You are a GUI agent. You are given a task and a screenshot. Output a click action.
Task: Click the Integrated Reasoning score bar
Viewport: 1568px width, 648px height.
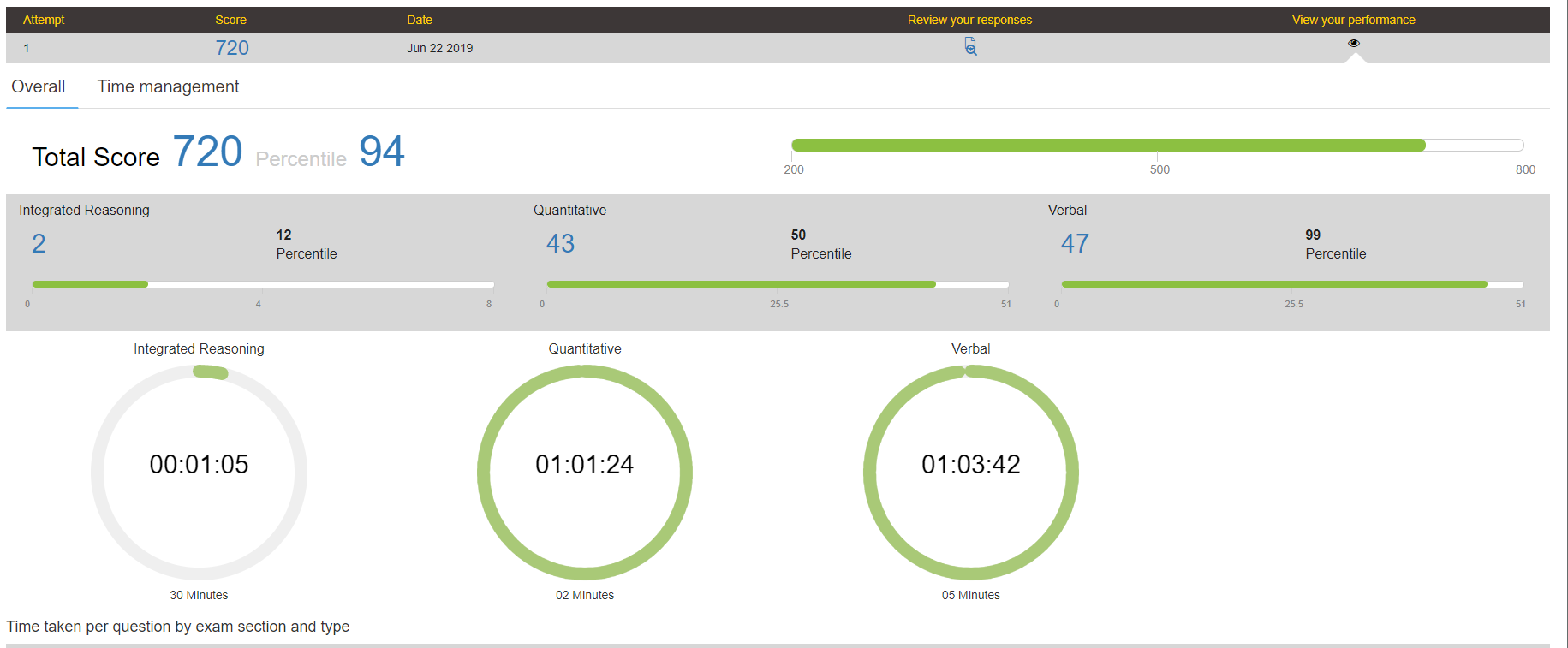tap(263, 284)
